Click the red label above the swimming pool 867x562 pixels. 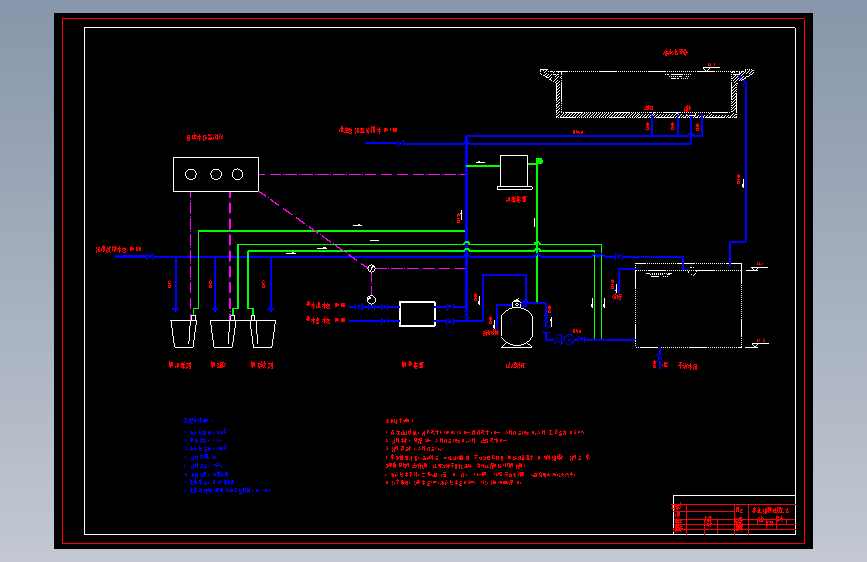675,53
